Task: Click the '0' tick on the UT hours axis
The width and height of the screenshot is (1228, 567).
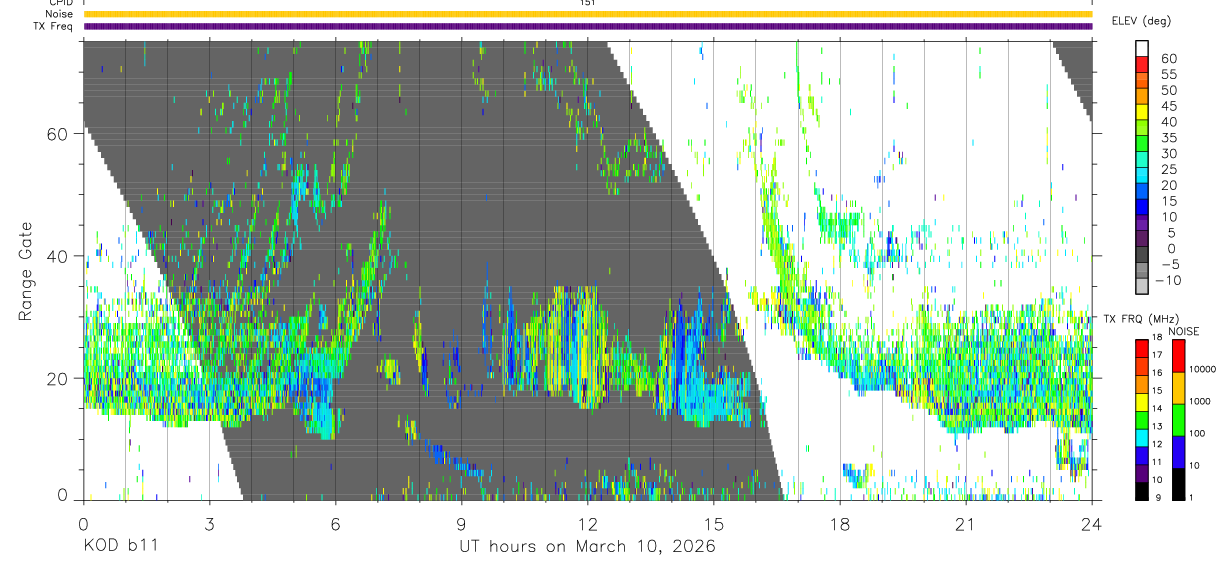Action: pos(83,523)
